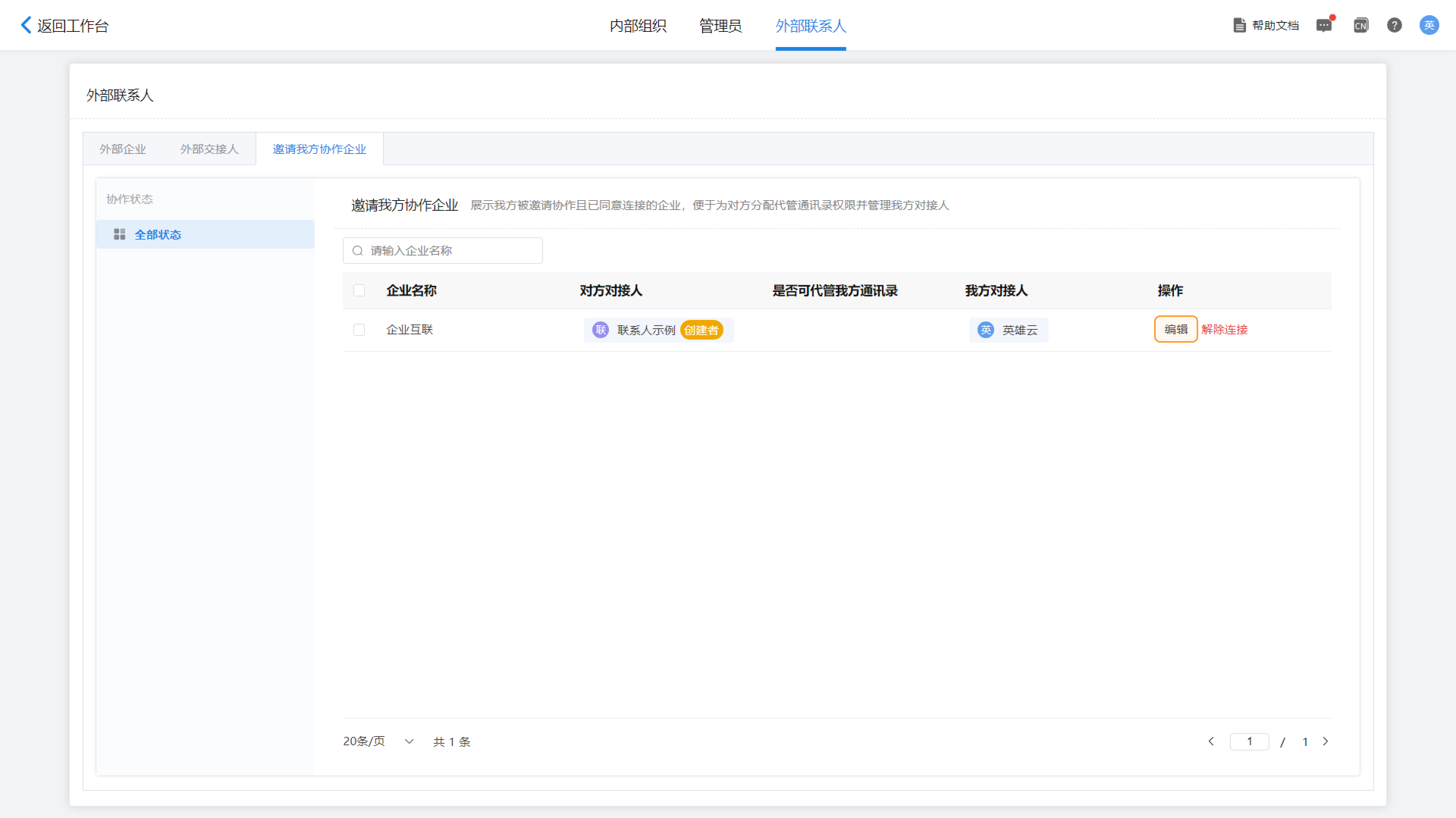Open the message notification chat icon
Screen dimensions: 1456x818
1324,25
